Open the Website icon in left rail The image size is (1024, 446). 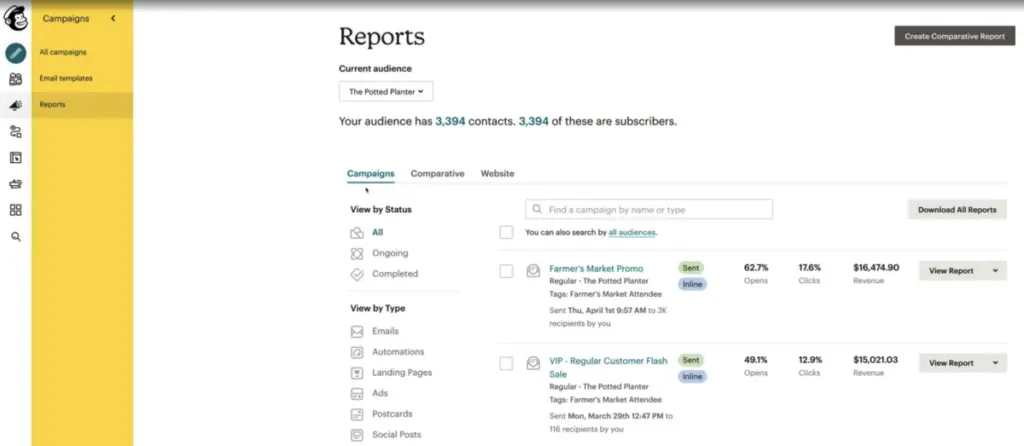tap(15, 157)
